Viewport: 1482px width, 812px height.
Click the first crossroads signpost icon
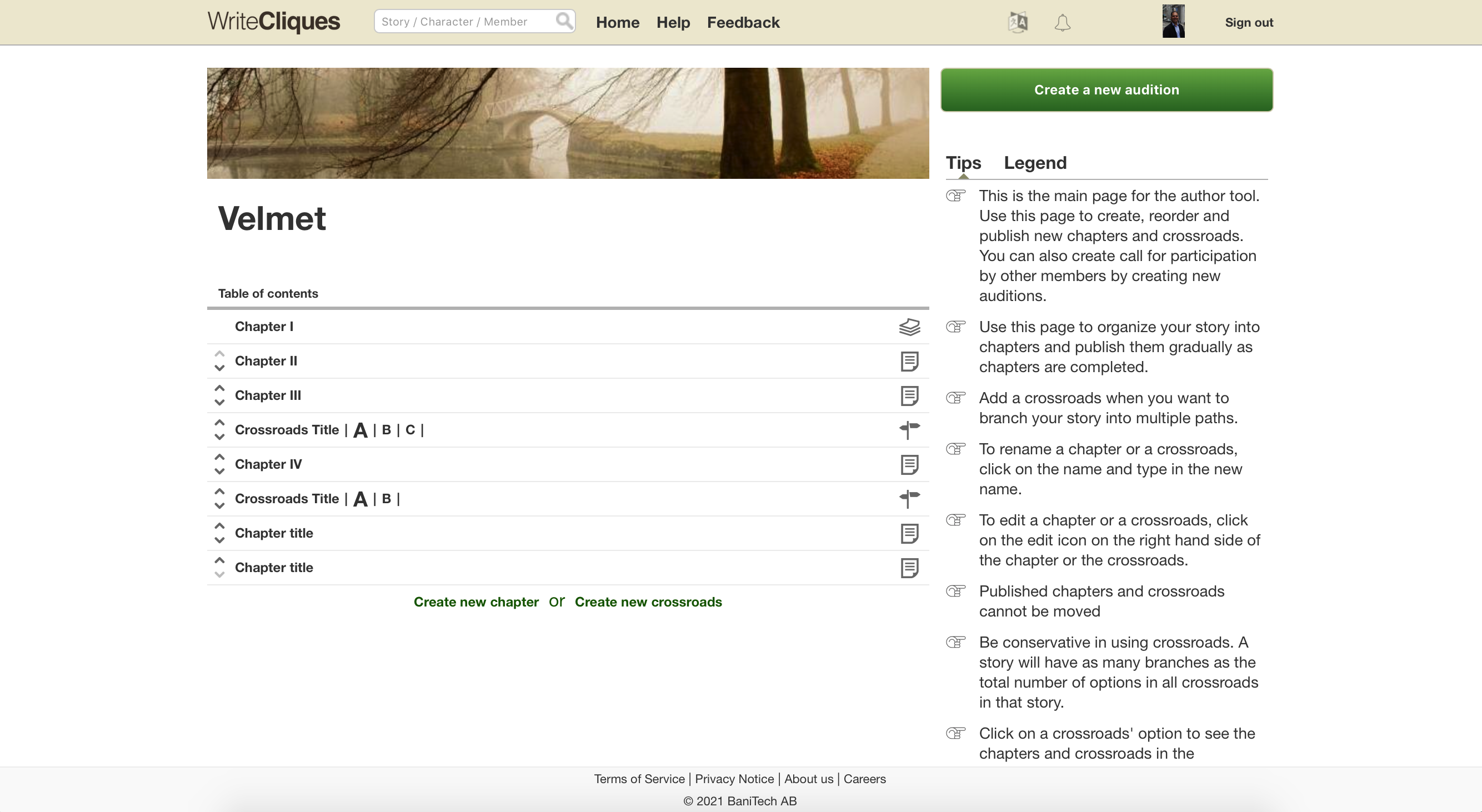tap(909, 429)
